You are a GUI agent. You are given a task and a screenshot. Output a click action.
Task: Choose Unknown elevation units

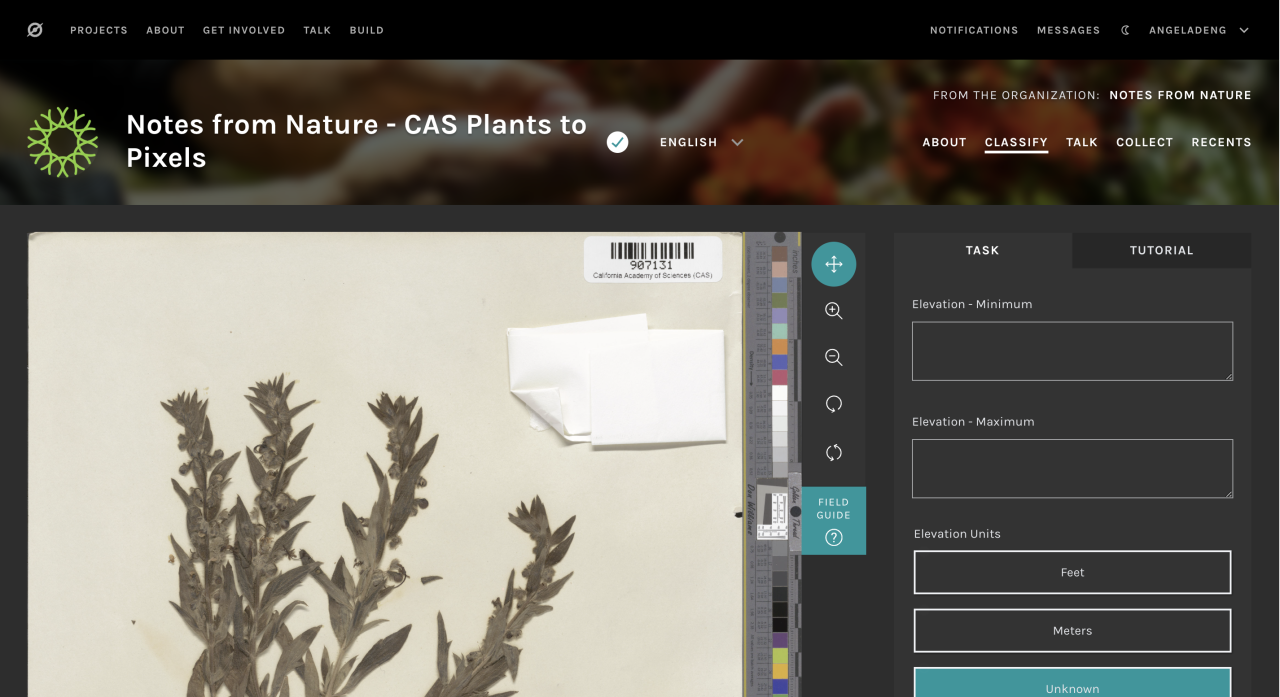(x=1072, y=684)
